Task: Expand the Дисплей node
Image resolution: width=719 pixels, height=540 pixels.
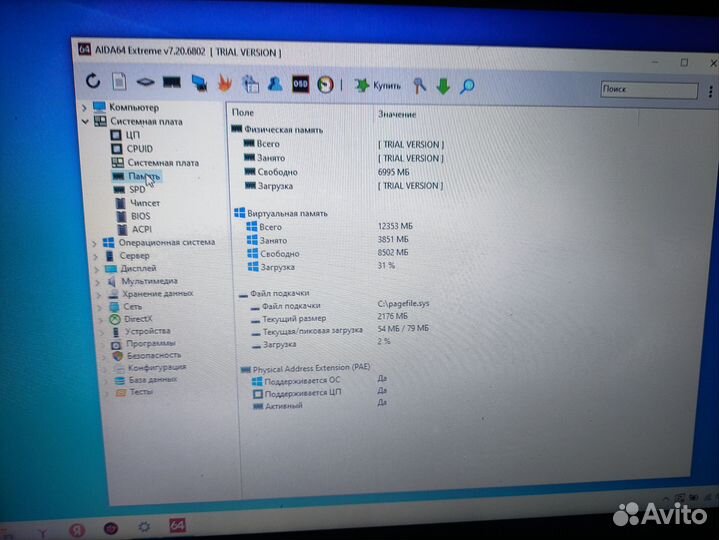Action: click(96, 269)
